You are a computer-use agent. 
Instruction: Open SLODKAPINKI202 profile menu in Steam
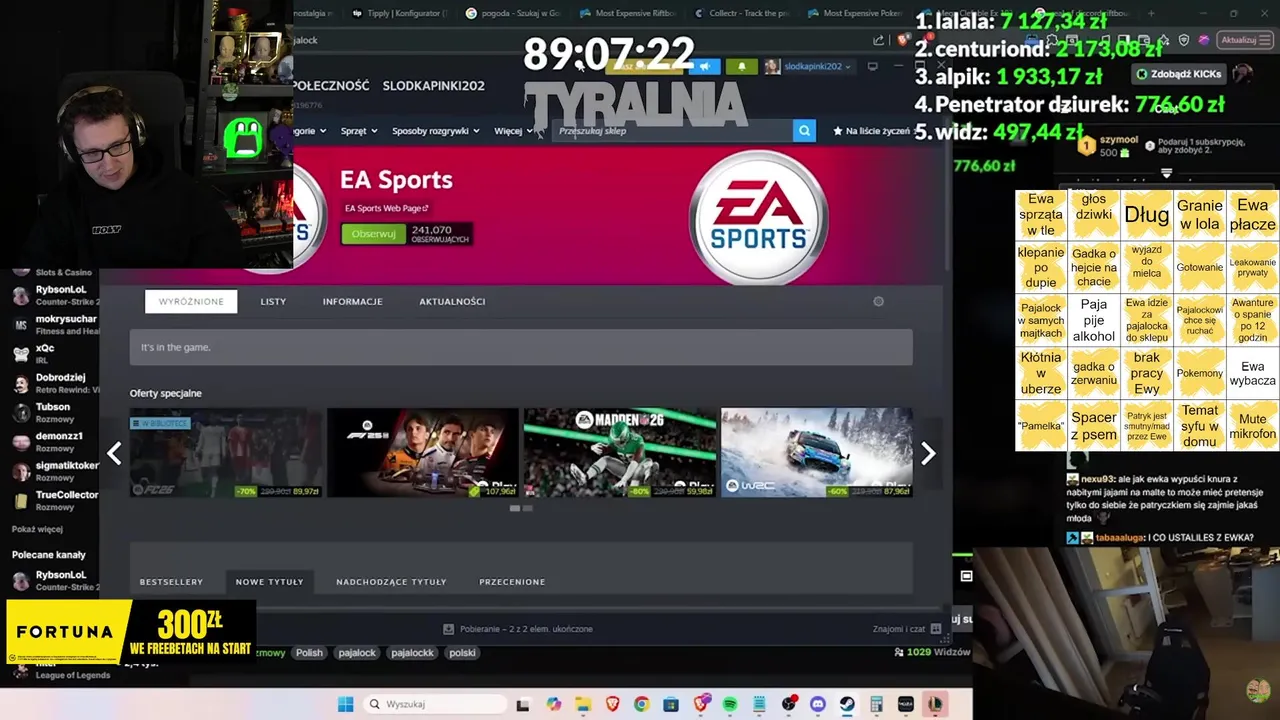[433, 86]
